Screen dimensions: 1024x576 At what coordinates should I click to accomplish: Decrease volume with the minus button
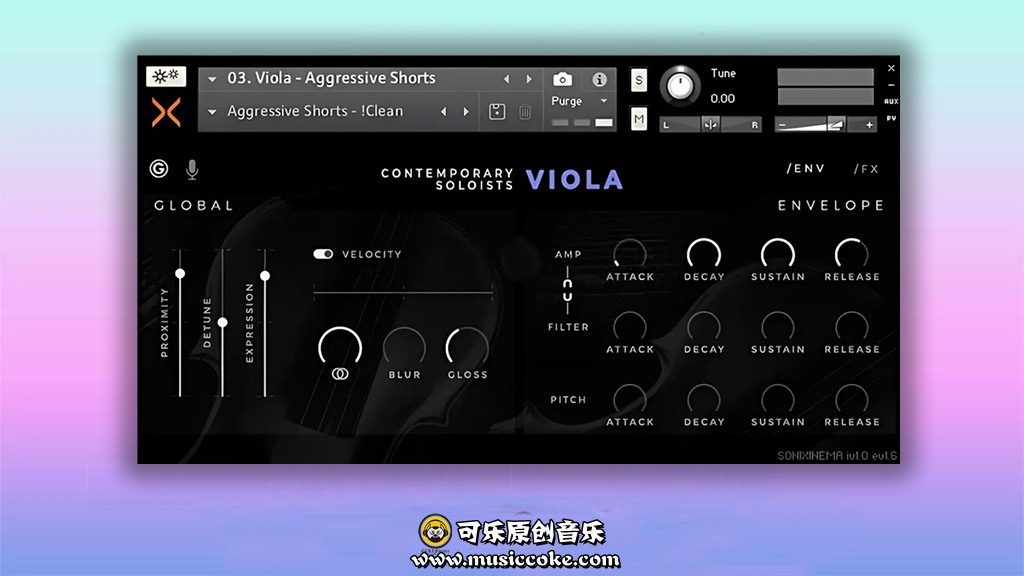tap(782, 125)
